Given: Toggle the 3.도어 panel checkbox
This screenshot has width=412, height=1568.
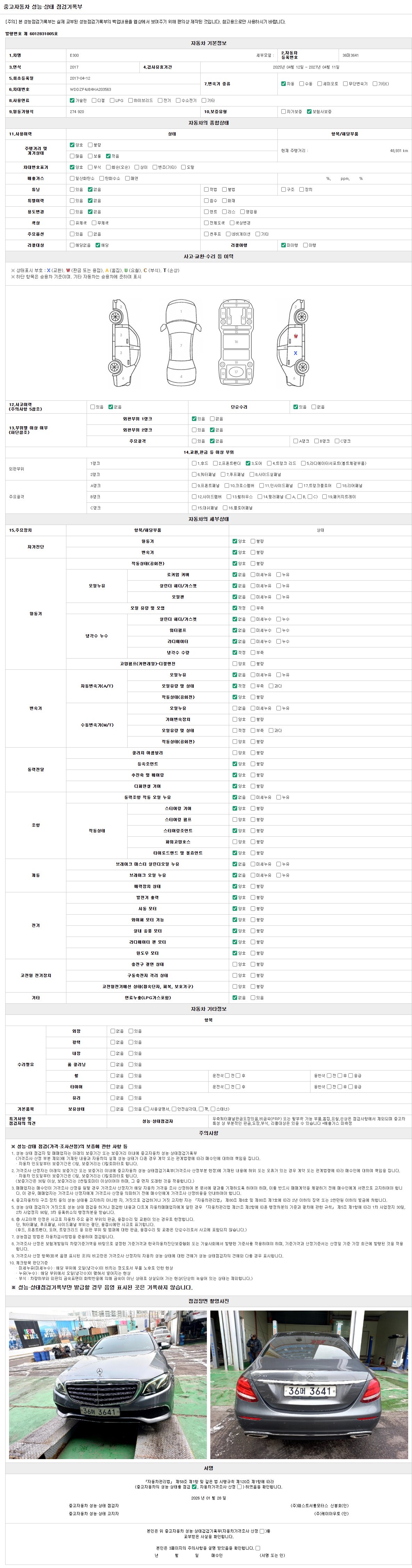Looking at the screenshot, I should tap(248, 463).
